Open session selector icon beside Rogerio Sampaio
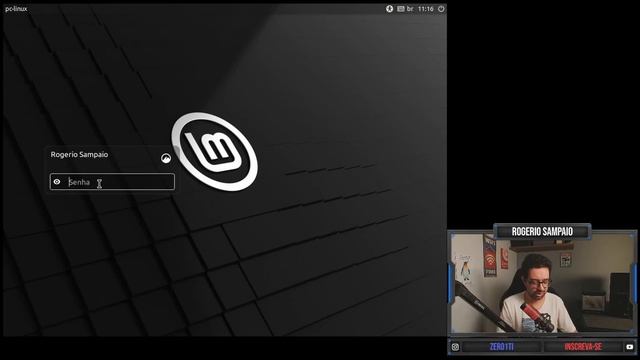Viewport: 640px width, 360px height. (166, 158)
